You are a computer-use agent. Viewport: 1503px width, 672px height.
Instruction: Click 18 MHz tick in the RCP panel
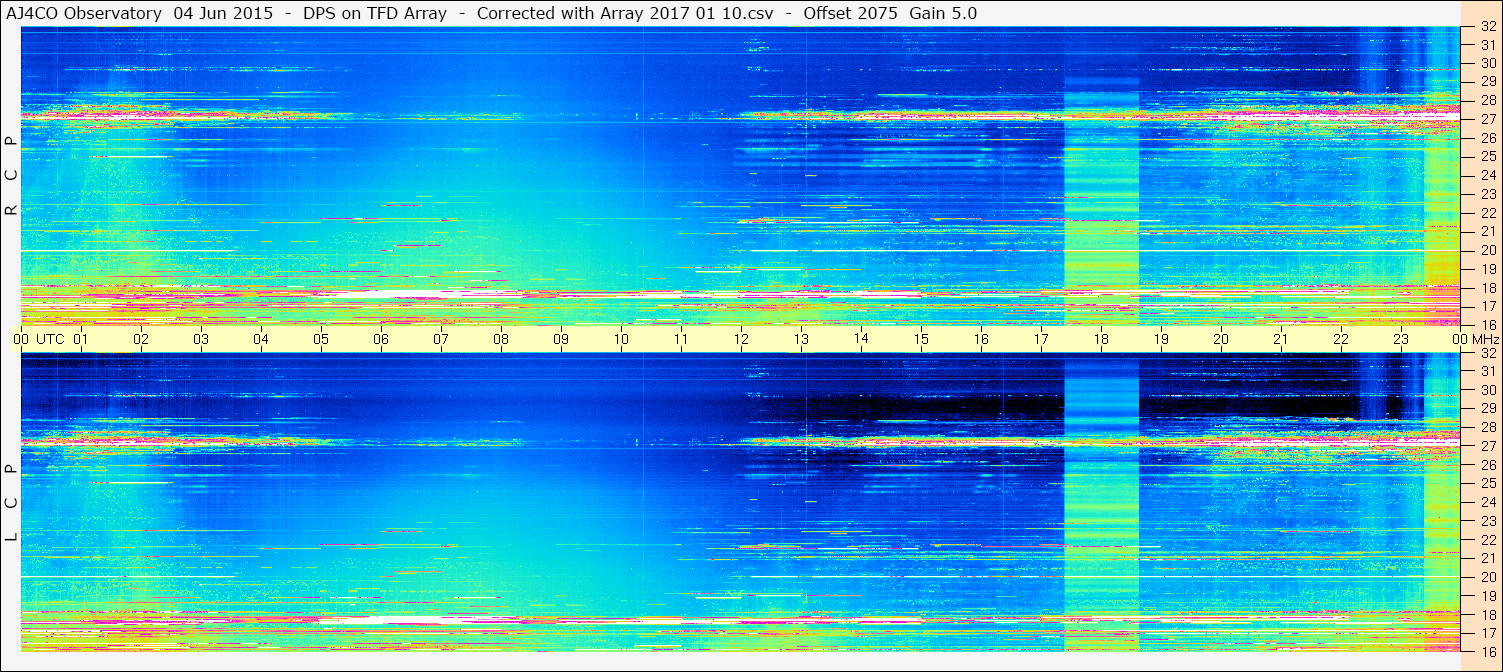point(1487,288)
